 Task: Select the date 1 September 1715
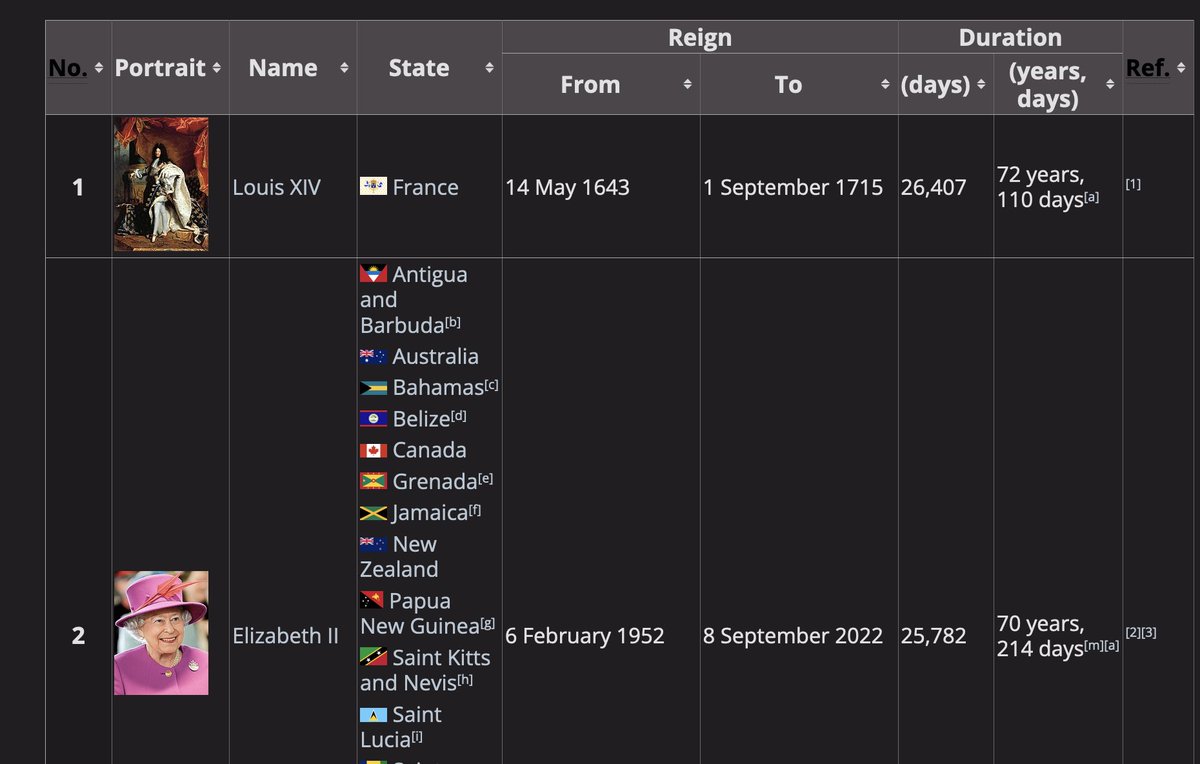793,187
